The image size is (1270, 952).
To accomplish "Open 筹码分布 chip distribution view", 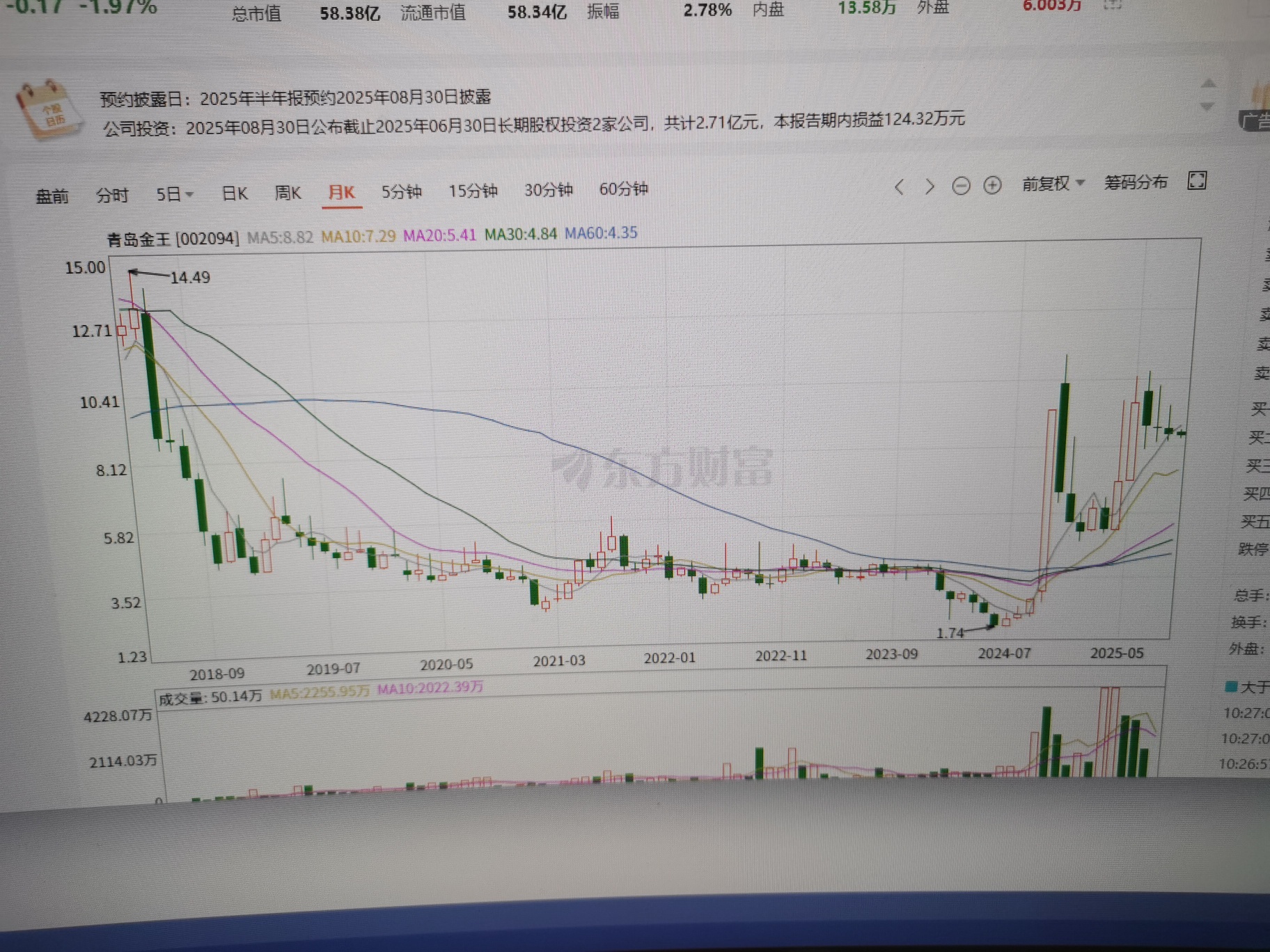I will click(x=1136, y=182).
